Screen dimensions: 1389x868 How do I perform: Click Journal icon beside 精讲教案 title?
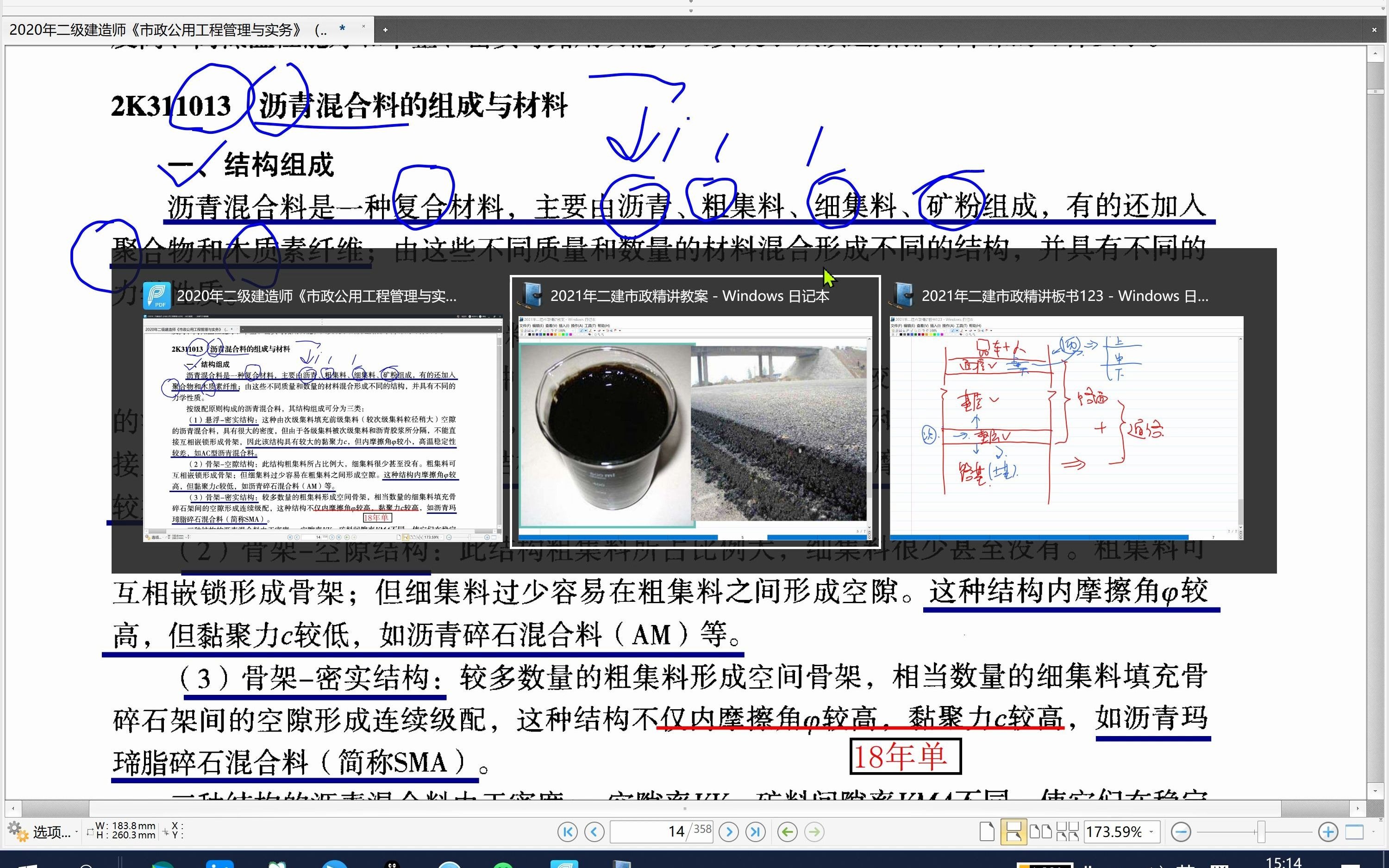pyautogui.click(x=531, y=296)
